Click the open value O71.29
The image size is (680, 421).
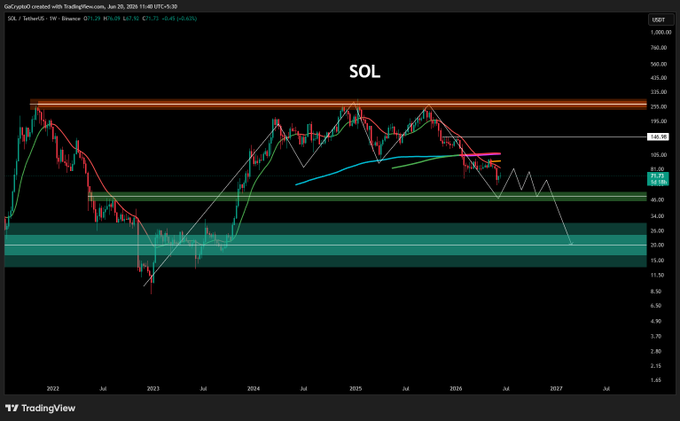pyautogui.click(x=92, y=19)
